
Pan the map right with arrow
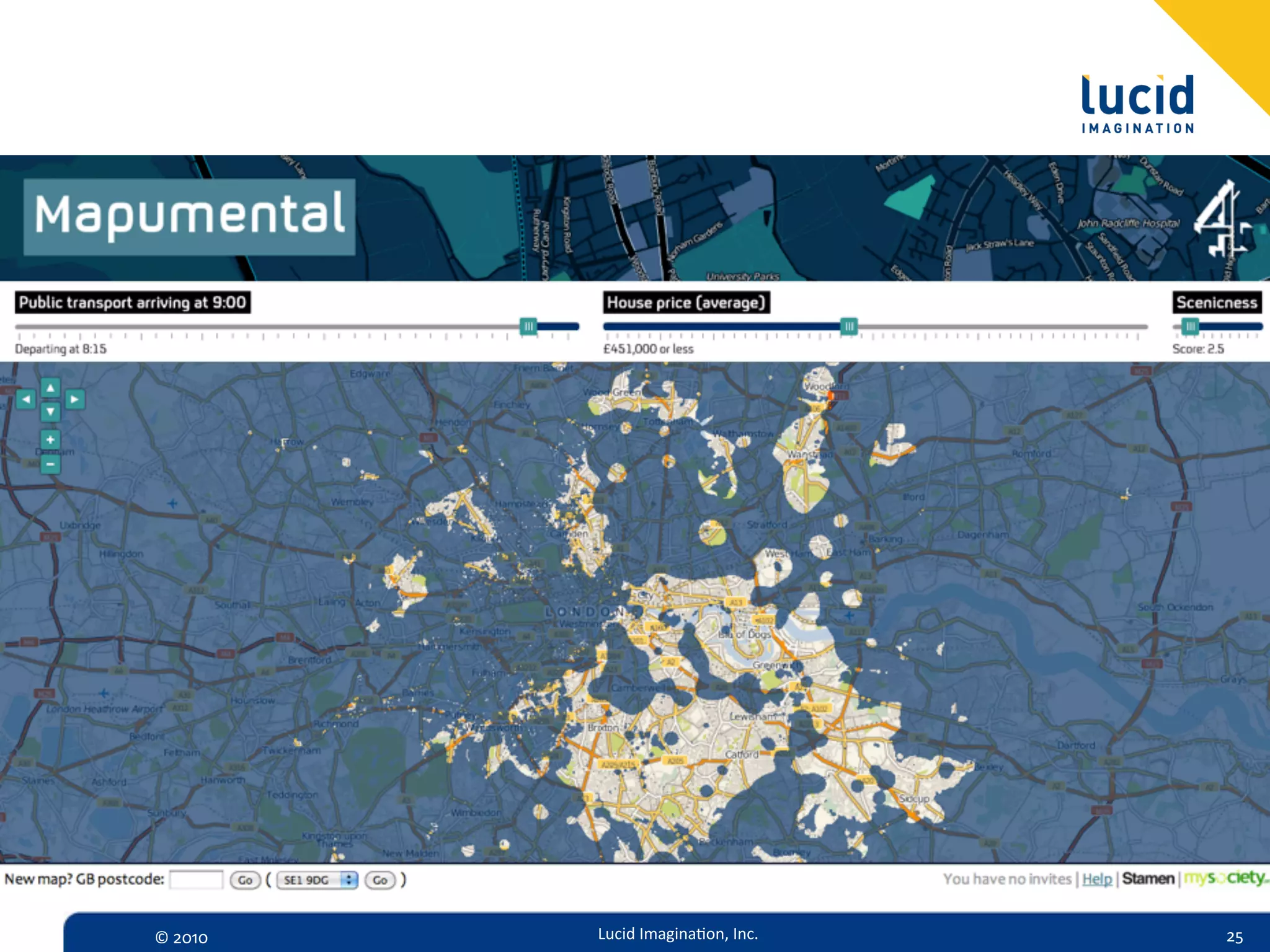point(74,400)
